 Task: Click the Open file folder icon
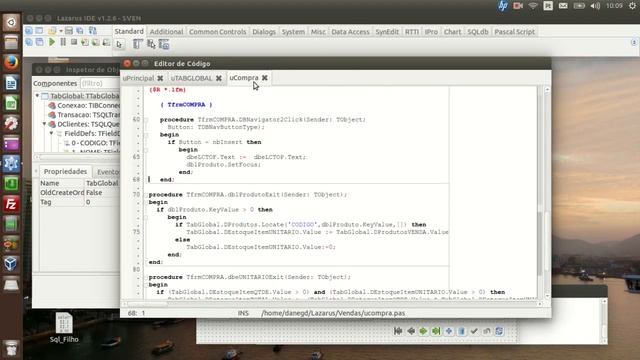[52, 31]
